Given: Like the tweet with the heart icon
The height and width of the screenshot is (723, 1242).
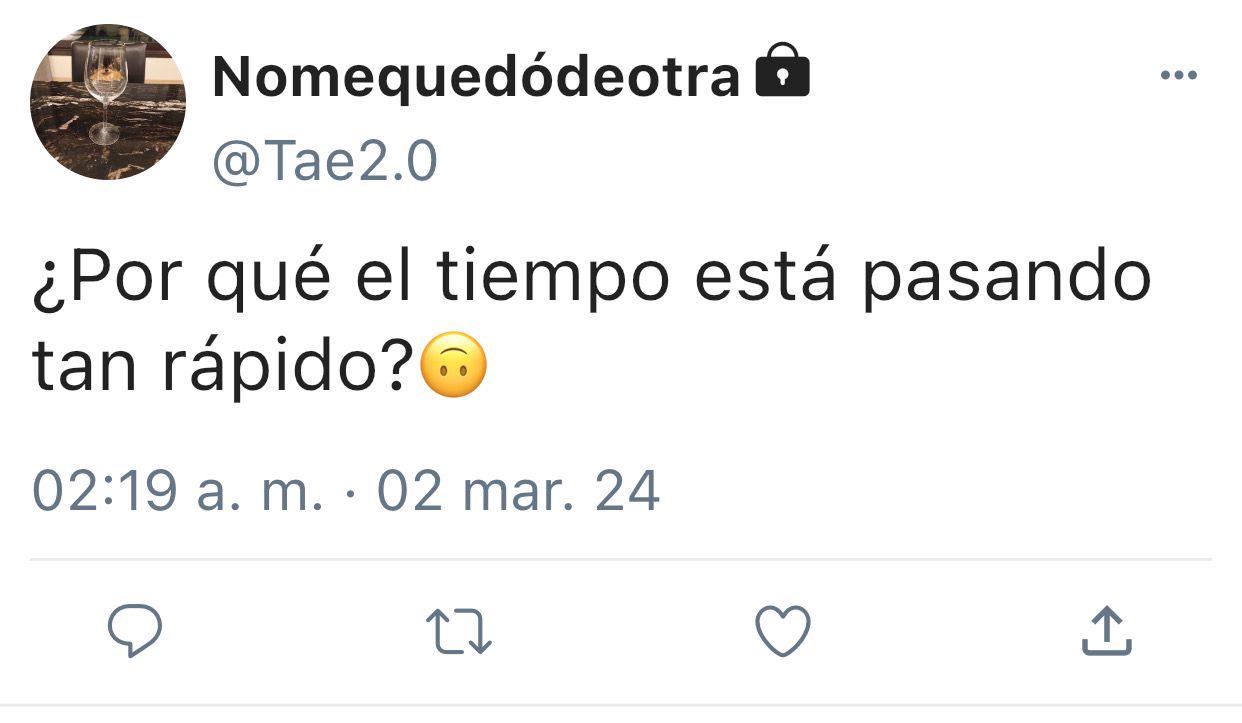Looking at the screenshot, I should [781, 632].
